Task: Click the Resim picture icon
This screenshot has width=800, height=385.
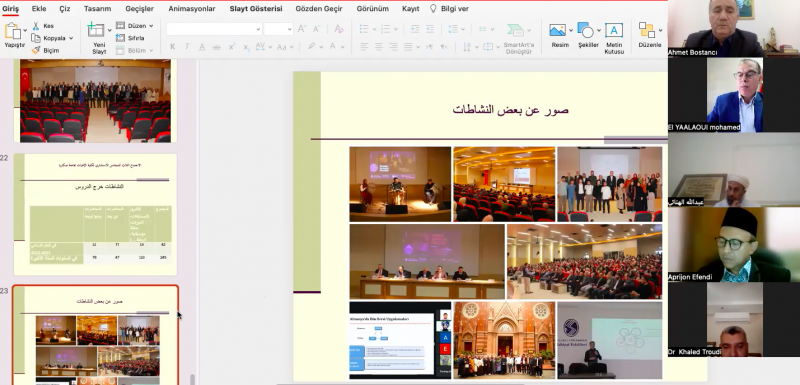Action: point(558,30)
